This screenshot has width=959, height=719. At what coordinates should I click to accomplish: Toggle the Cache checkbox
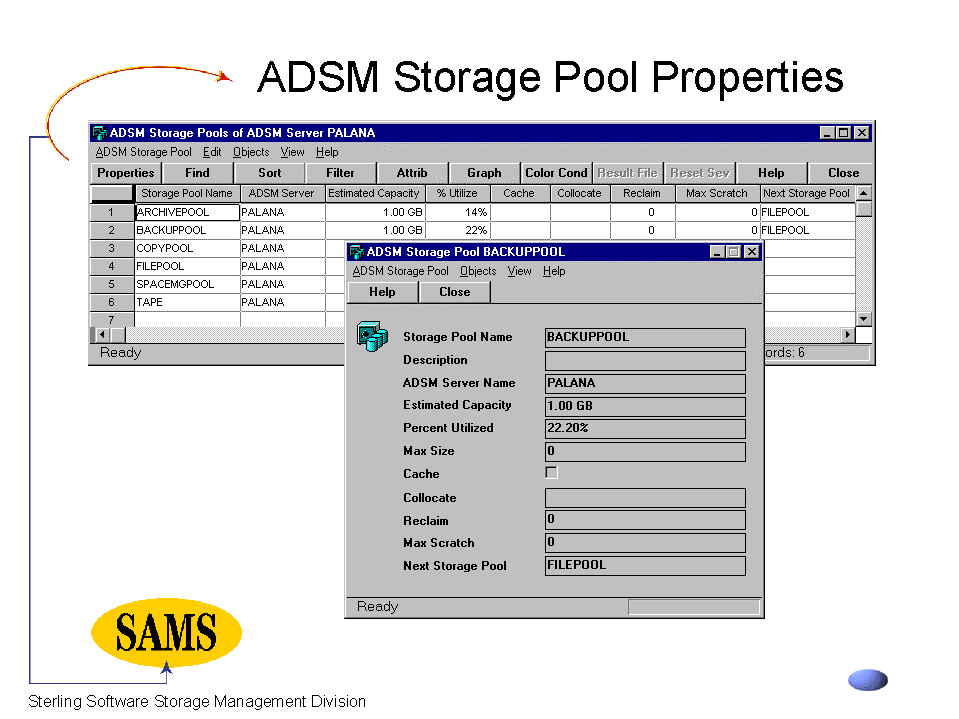[x=551, y=473]
